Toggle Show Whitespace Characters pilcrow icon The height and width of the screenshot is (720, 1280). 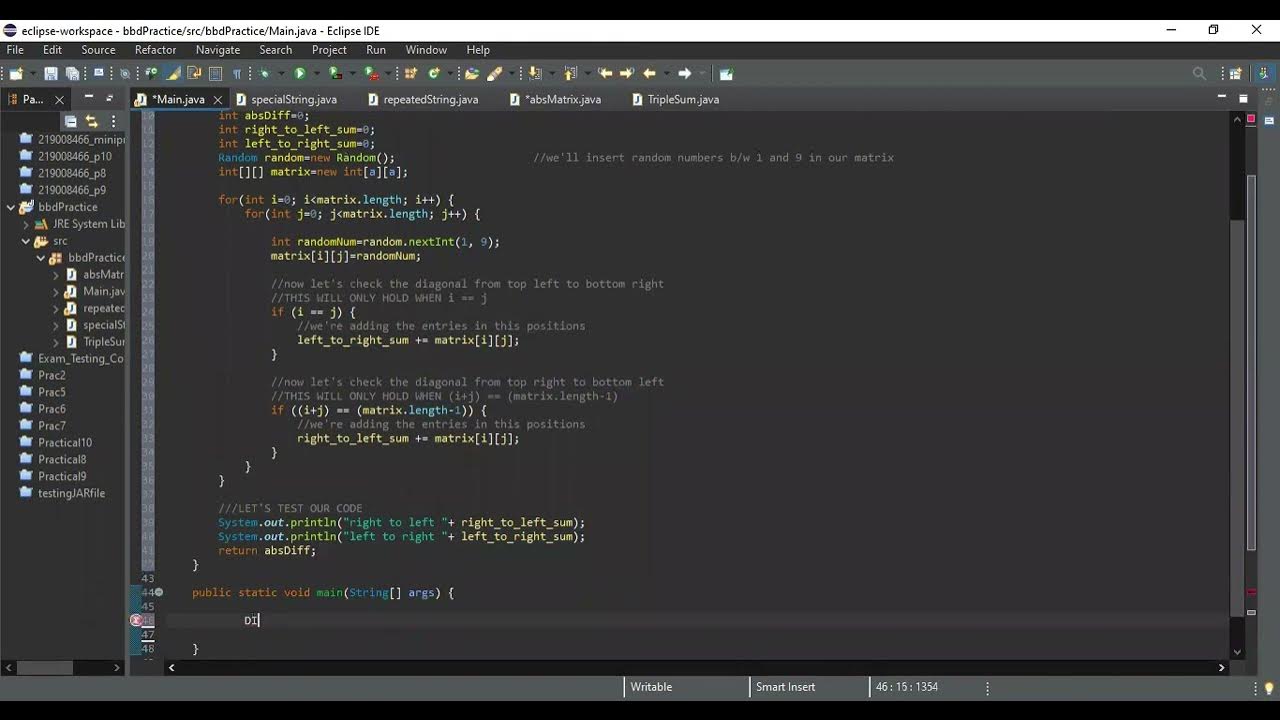pos(237,73)
